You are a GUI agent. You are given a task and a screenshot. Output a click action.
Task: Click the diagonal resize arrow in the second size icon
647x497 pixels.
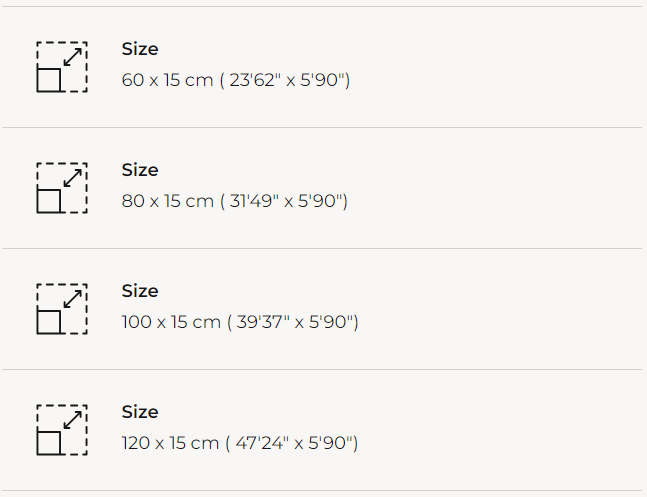72,178
